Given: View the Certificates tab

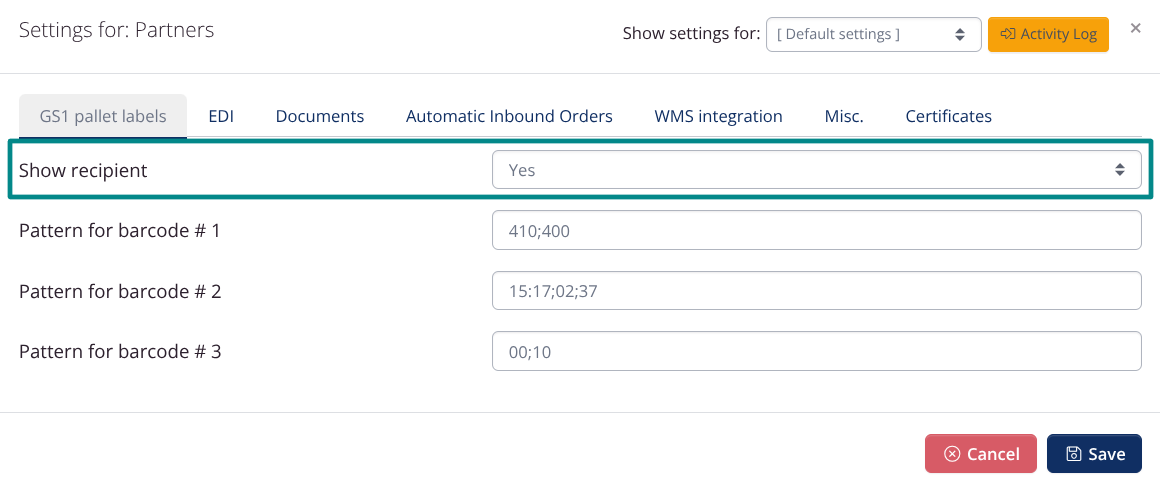Looking at the screenshot, I should [948, 116].
